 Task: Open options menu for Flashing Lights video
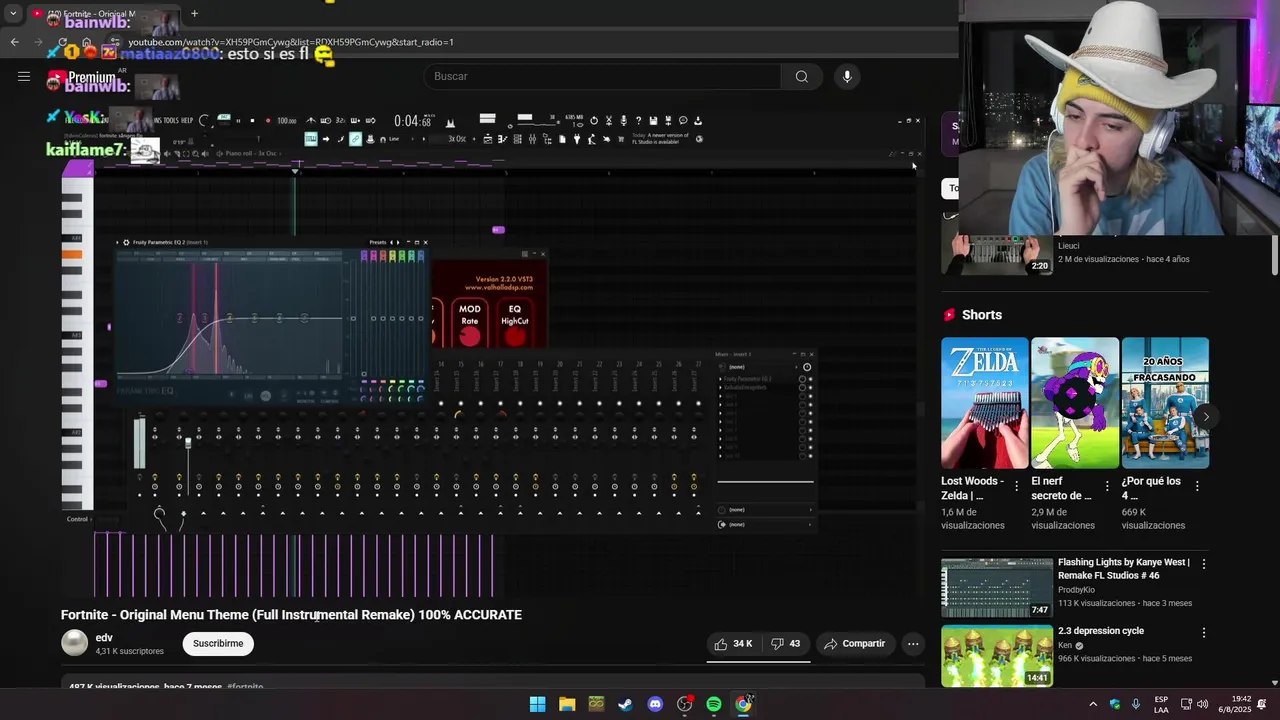click(1203, 564)
